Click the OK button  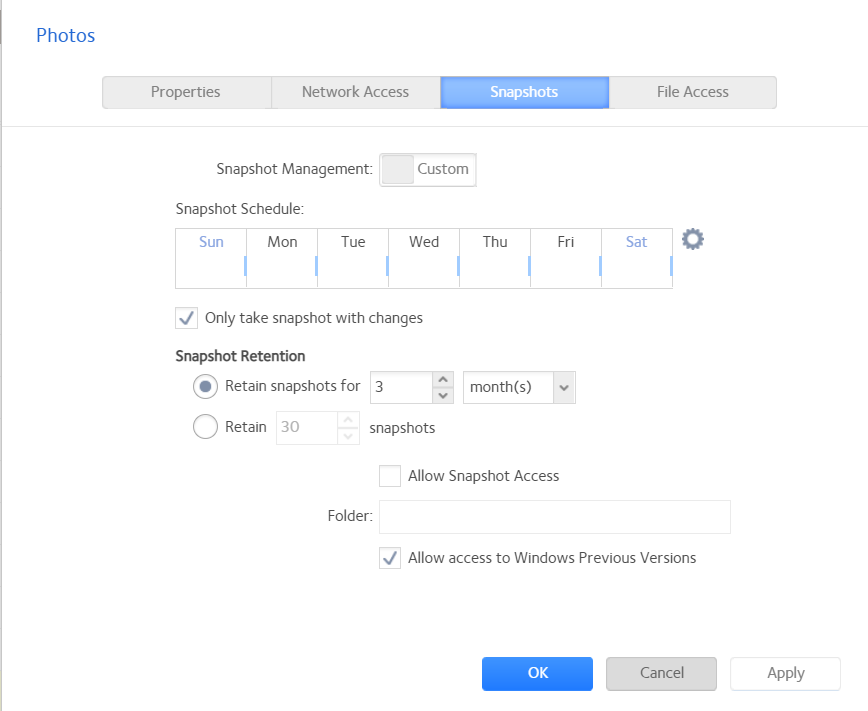(x=537, y=673)
